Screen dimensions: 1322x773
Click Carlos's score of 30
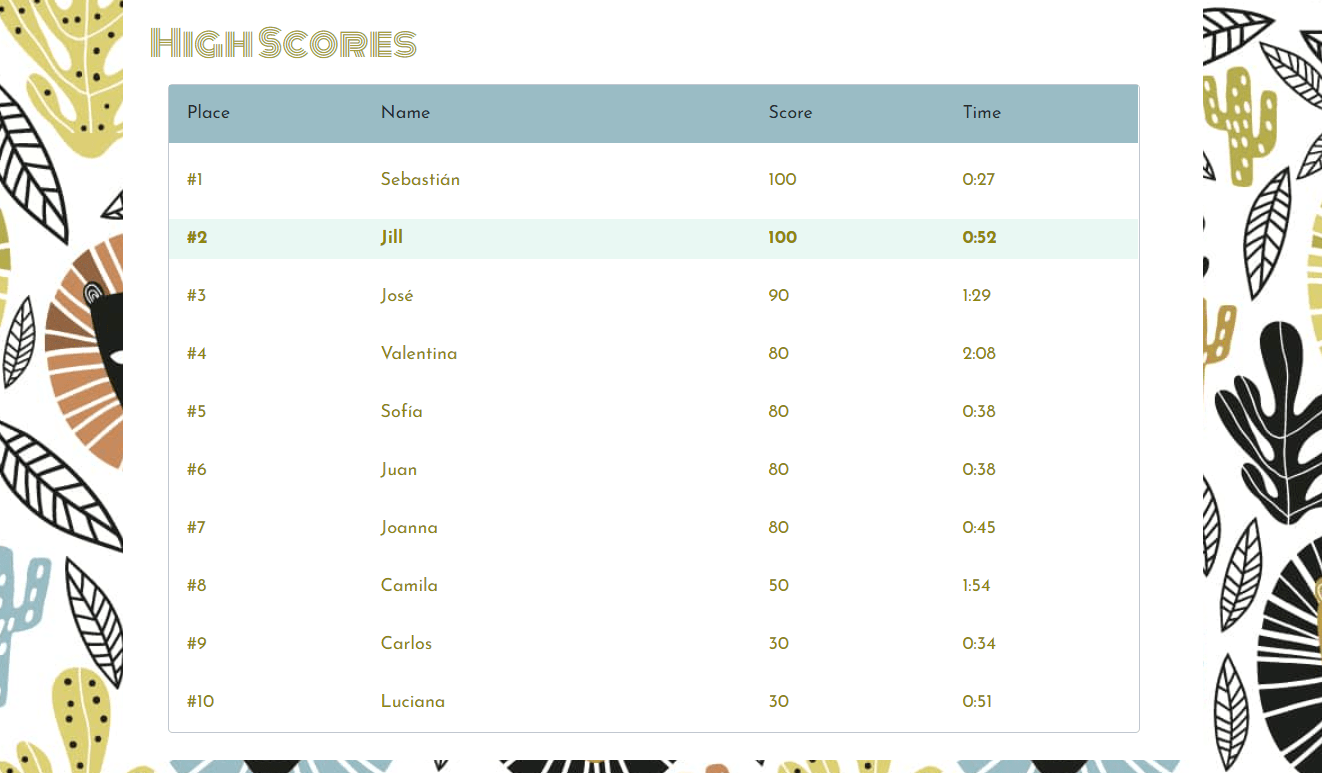pos(778,644)
